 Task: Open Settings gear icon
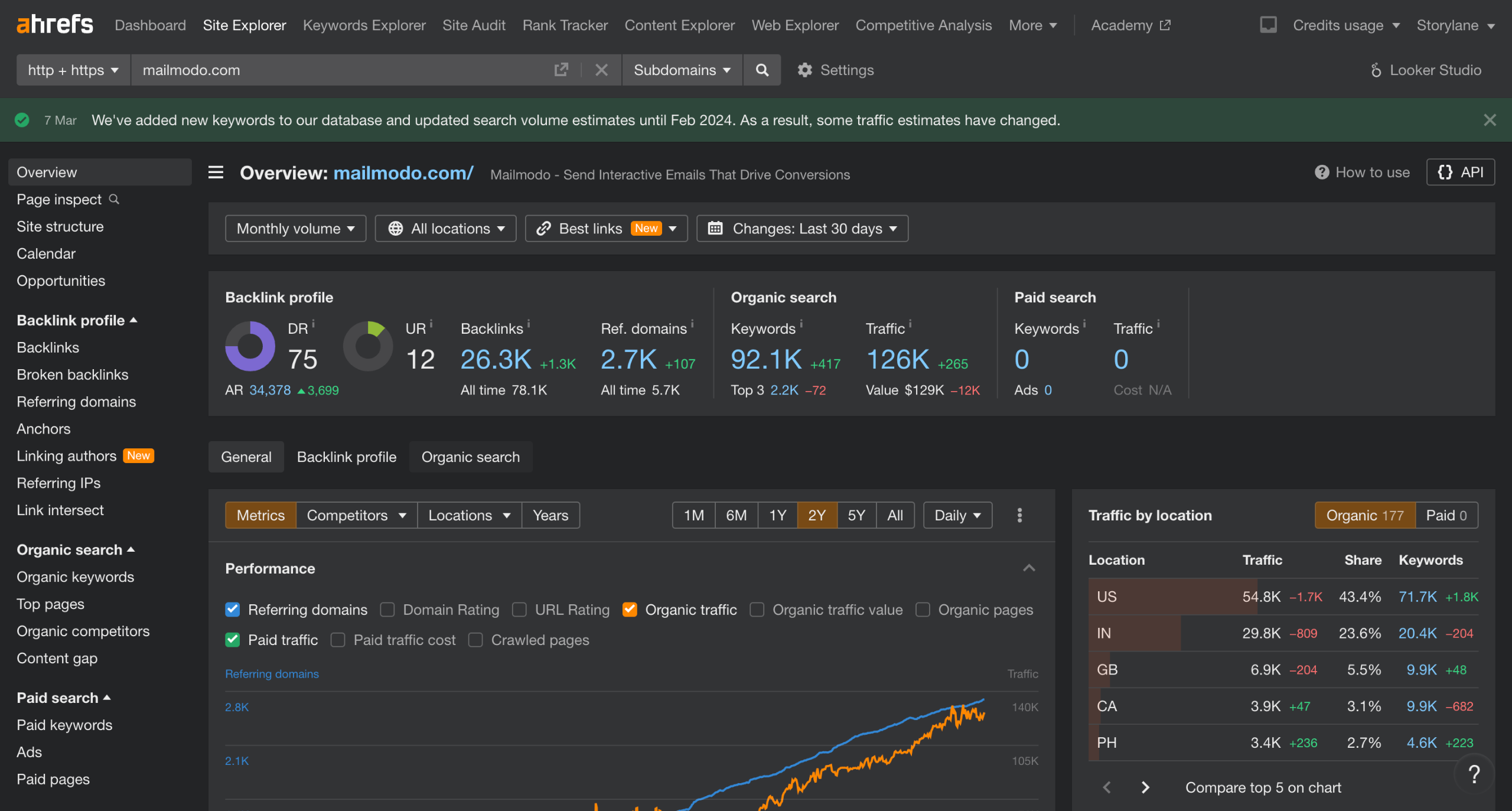coord(805,70)
